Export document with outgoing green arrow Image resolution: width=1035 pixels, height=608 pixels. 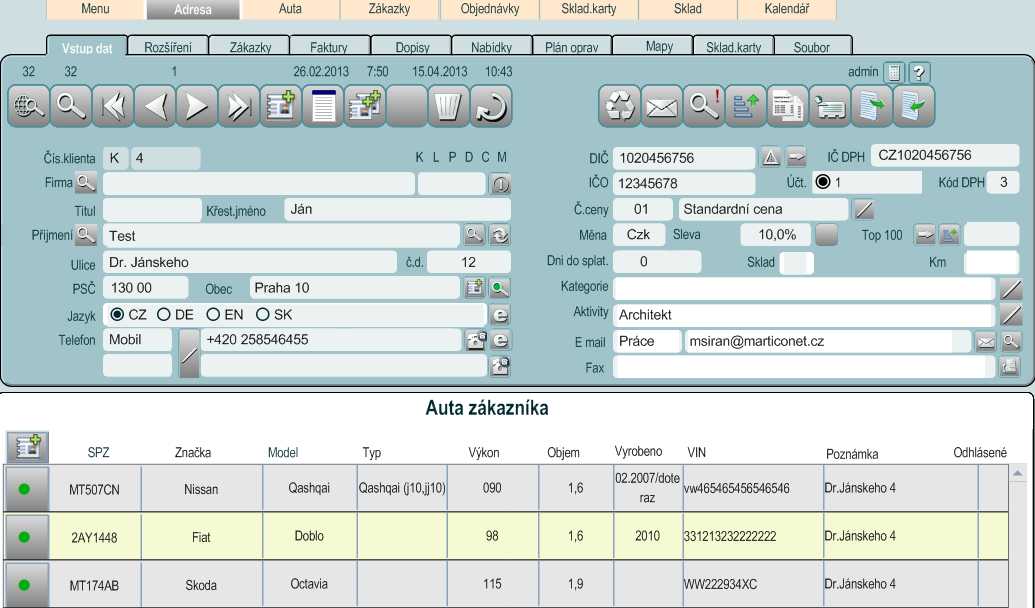pos(872,106)
